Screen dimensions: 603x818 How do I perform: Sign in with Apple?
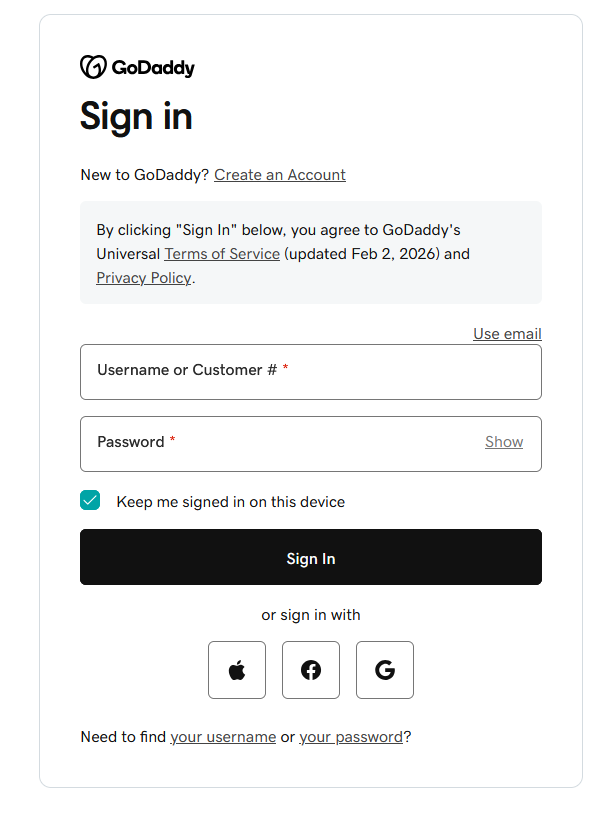(x=237, y=670)
